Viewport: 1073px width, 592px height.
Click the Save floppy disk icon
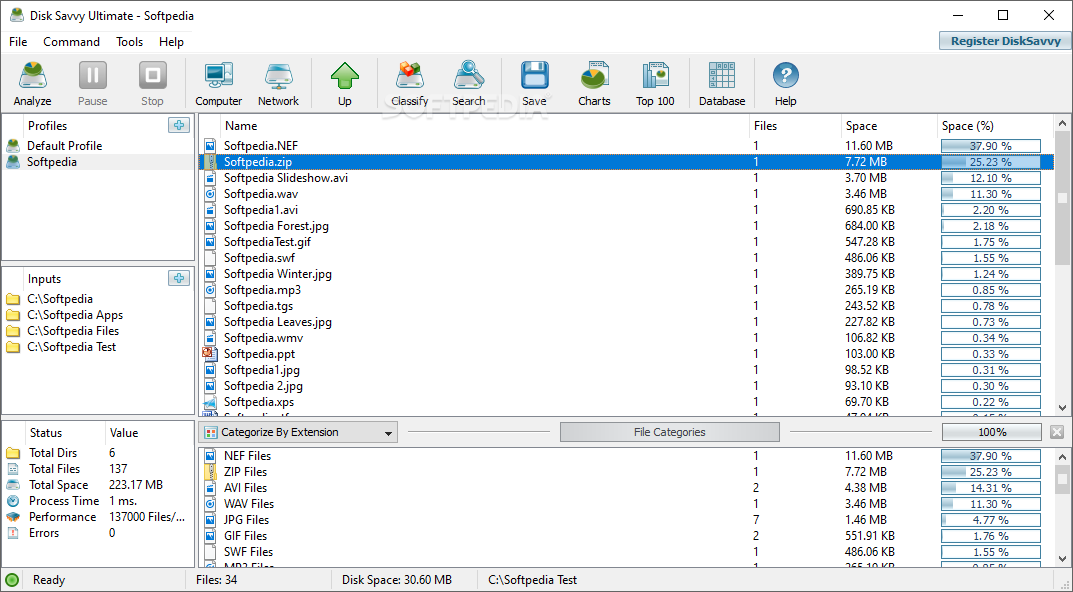point(534,75)
